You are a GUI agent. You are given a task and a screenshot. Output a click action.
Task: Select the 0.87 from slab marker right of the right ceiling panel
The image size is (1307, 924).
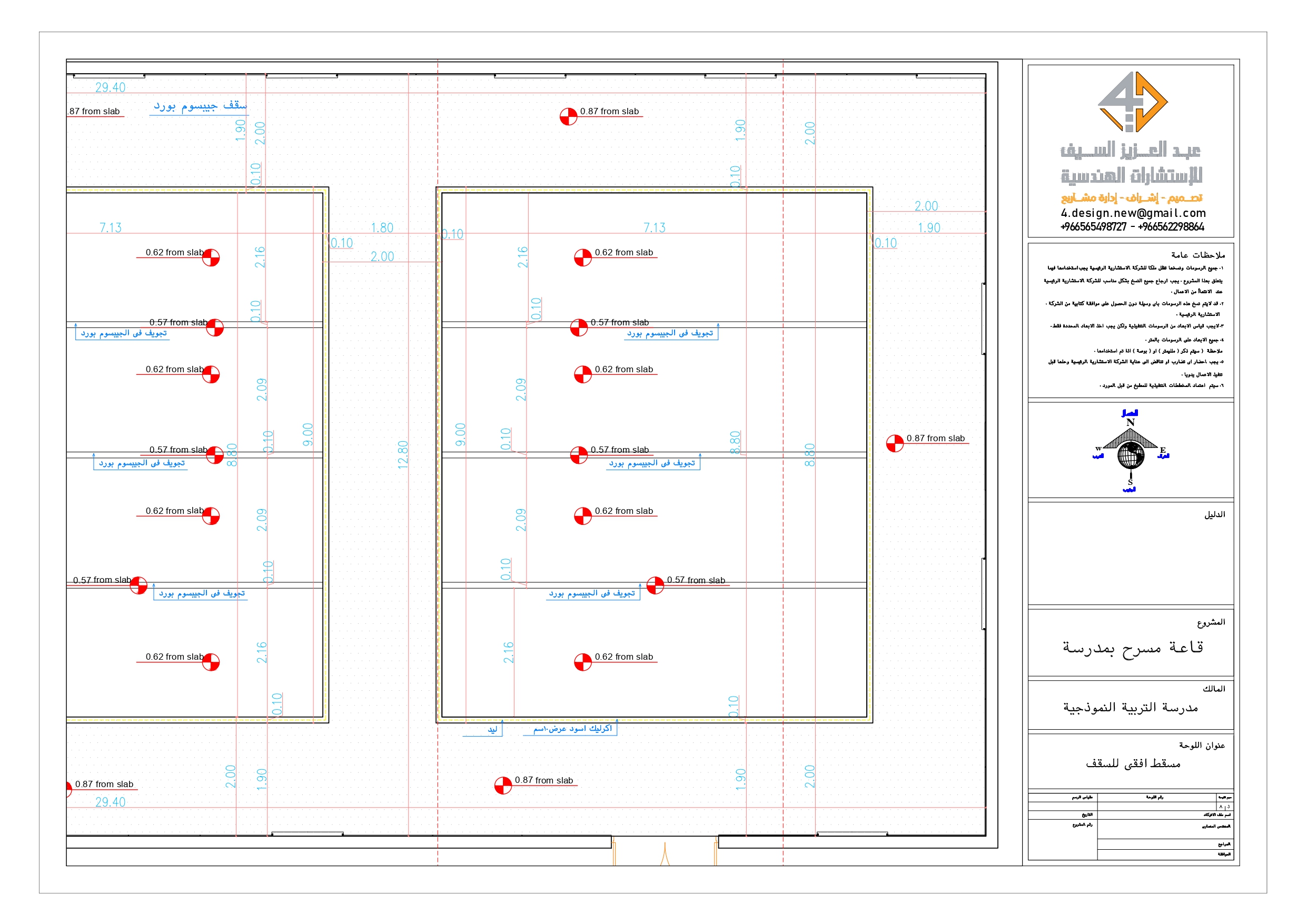click(x=895, y=443)
